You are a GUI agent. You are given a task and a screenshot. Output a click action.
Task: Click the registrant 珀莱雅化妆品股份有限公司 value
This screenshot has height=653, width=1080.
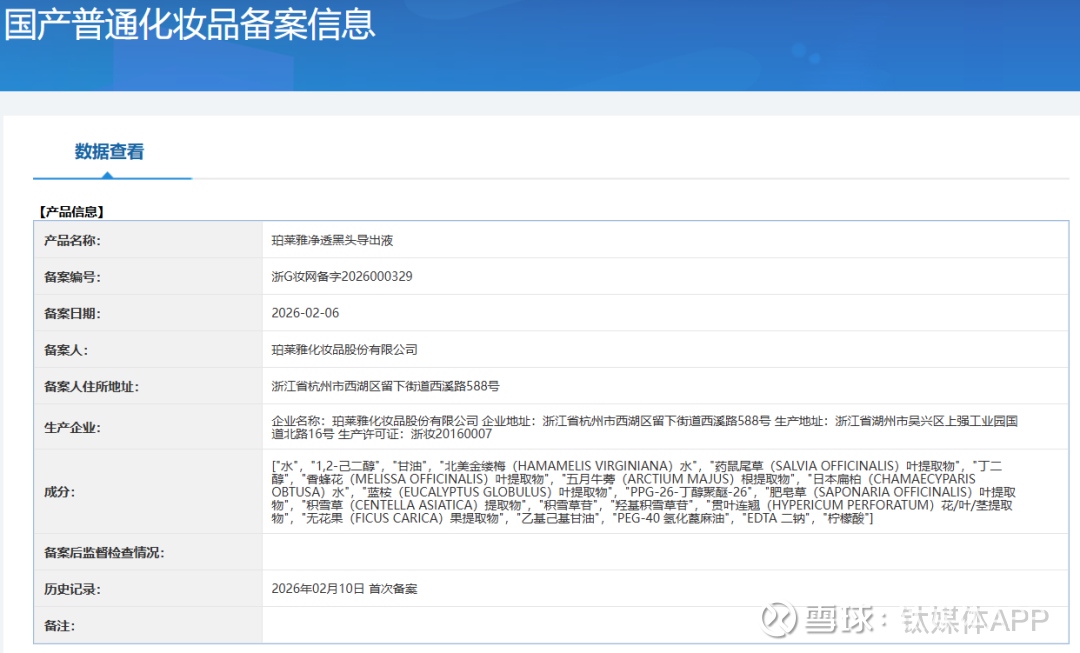[x=344, y=350]
